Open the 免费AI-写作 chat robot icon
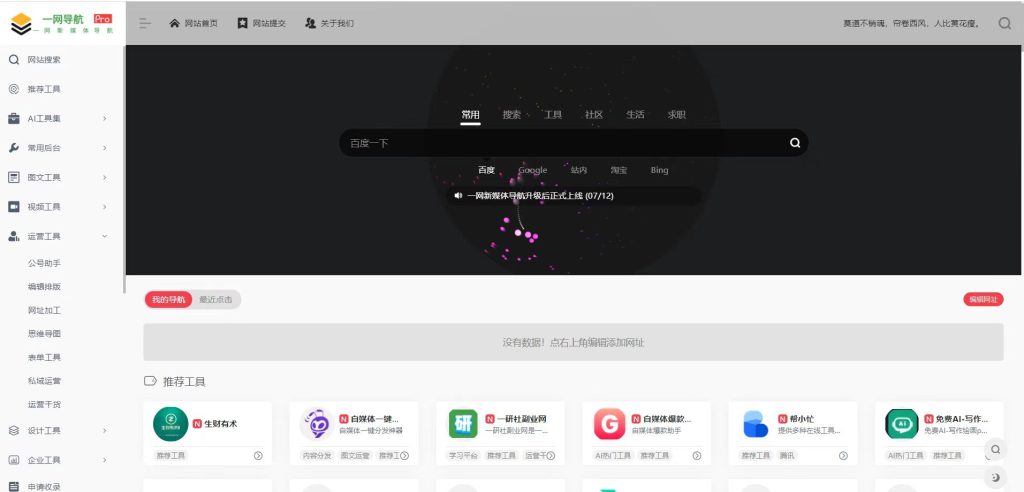 (902, 424)
